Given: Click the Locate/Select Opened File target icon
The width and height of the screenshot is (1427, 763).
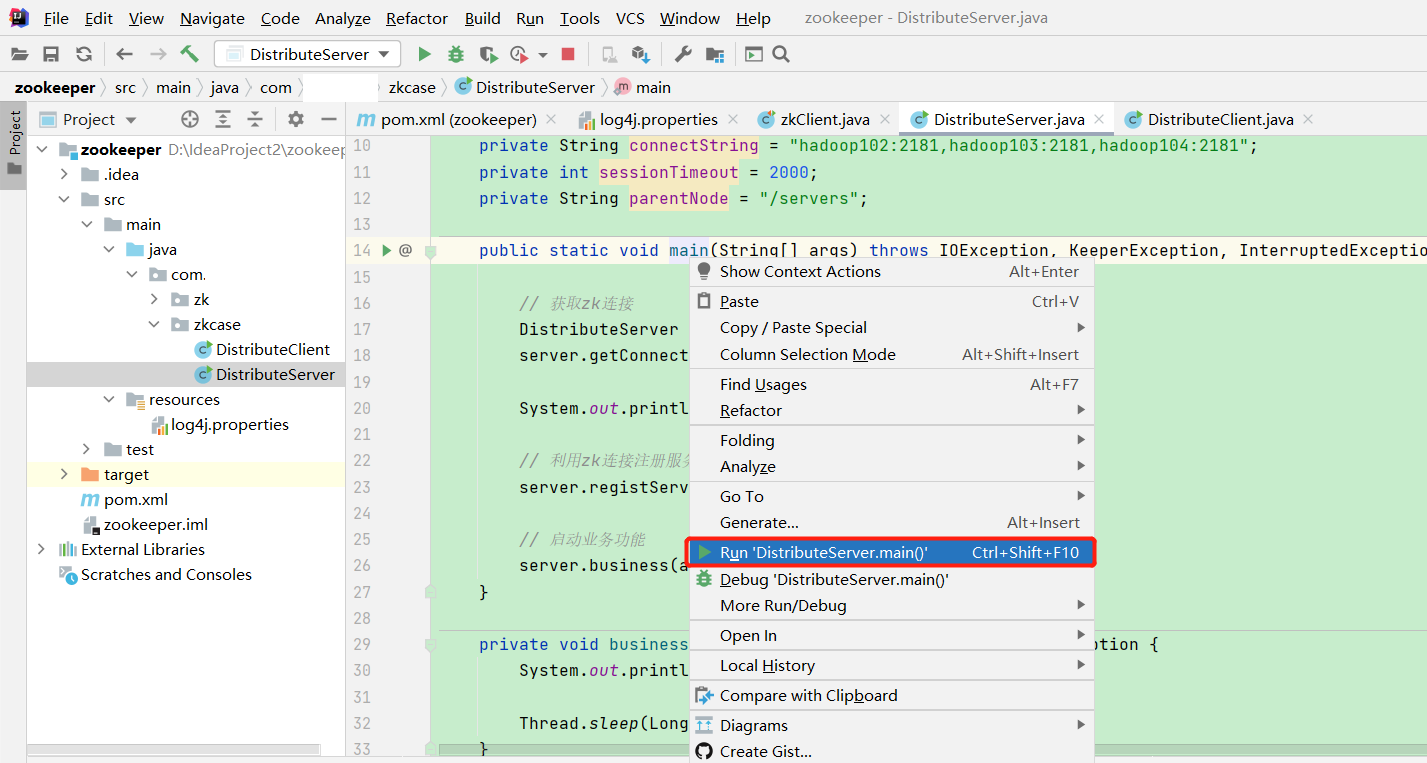Looking at the screenshot, I should coord(190,119).
